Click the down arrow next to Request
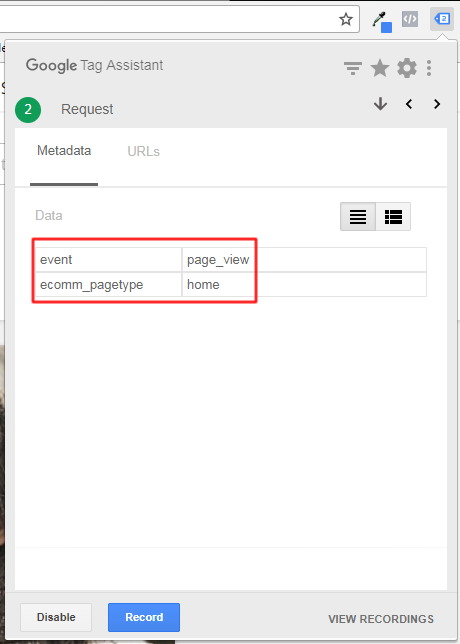Viewport: 460px width, 644px height. tap(380, 104)
